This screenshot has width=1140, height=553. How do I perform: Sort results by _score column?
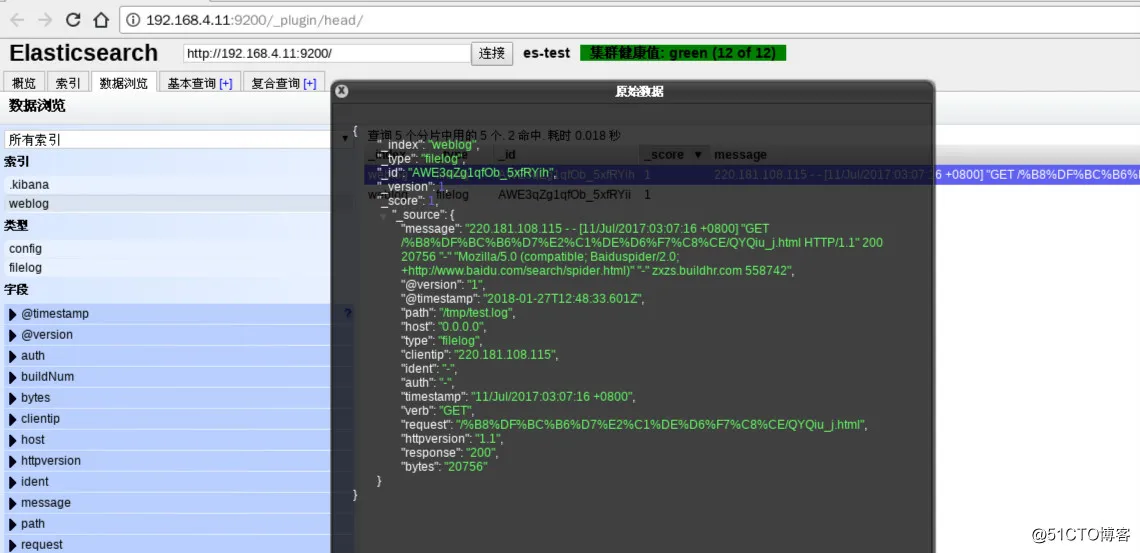[675, 155]
